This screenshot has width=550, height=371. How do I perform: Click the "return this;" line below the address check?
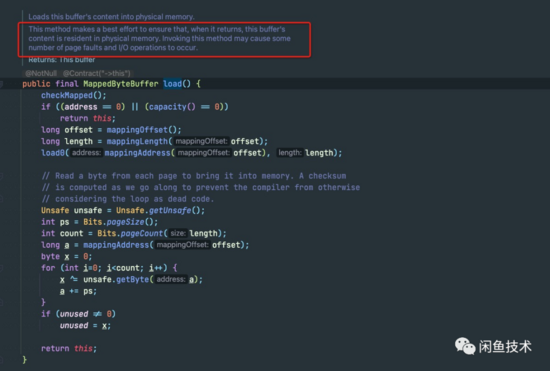click(x=88, y=119)
